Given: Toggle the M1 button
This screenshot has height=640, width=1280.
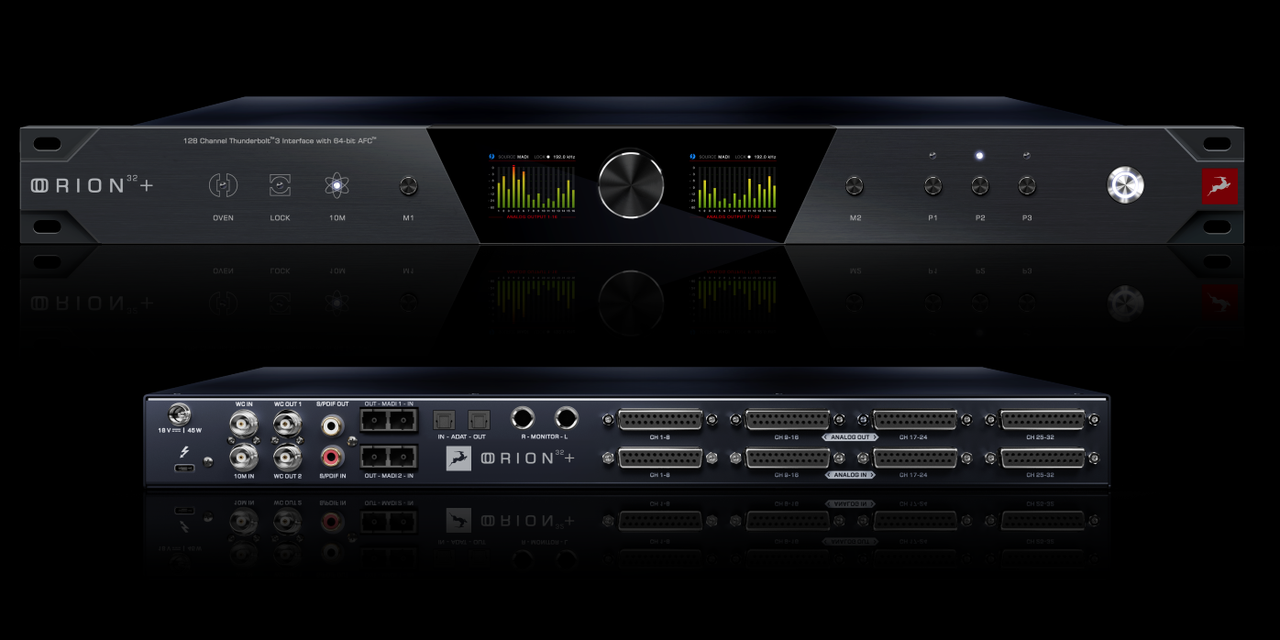Looking at the screenshot, I should (x=408, y=186).
